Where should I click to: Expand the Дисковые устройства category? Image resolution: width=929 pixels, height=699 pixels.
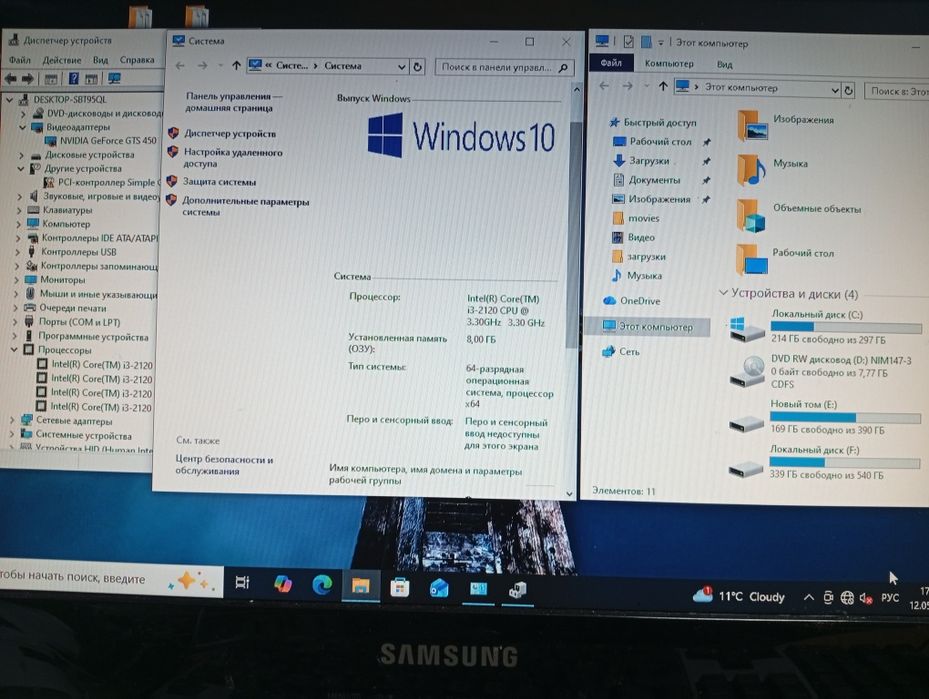(x=21, y=155)
